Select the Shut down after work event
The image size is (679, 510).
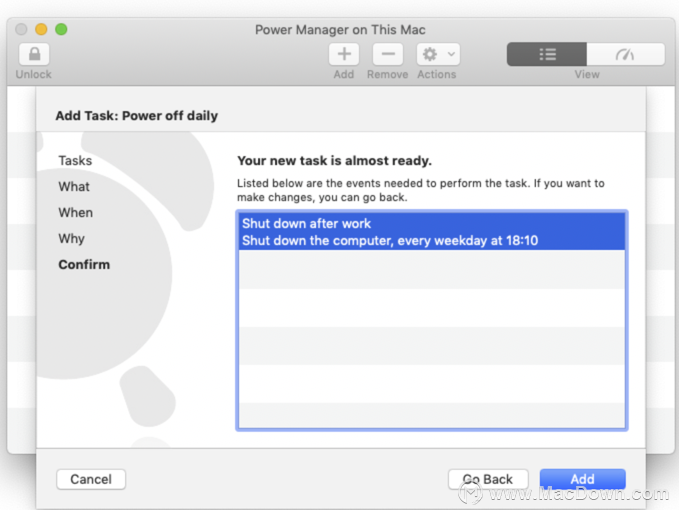[432, 232]
